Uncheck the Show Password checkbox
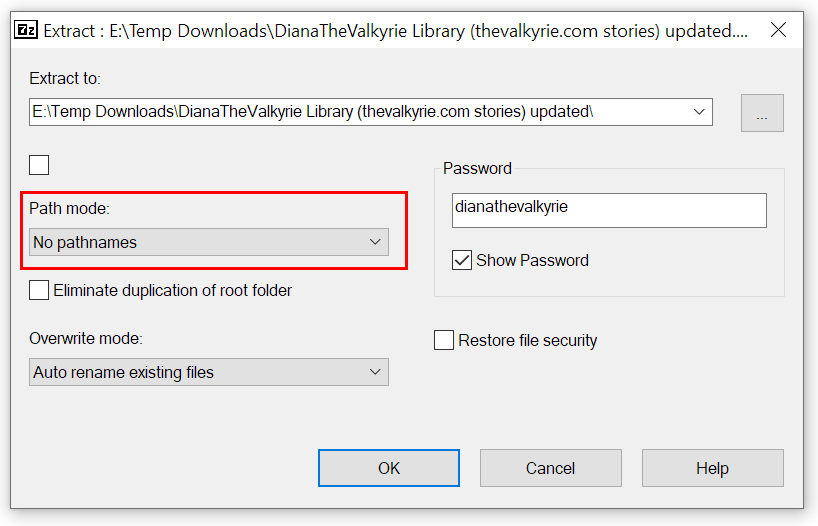 [x=462, y=260]
